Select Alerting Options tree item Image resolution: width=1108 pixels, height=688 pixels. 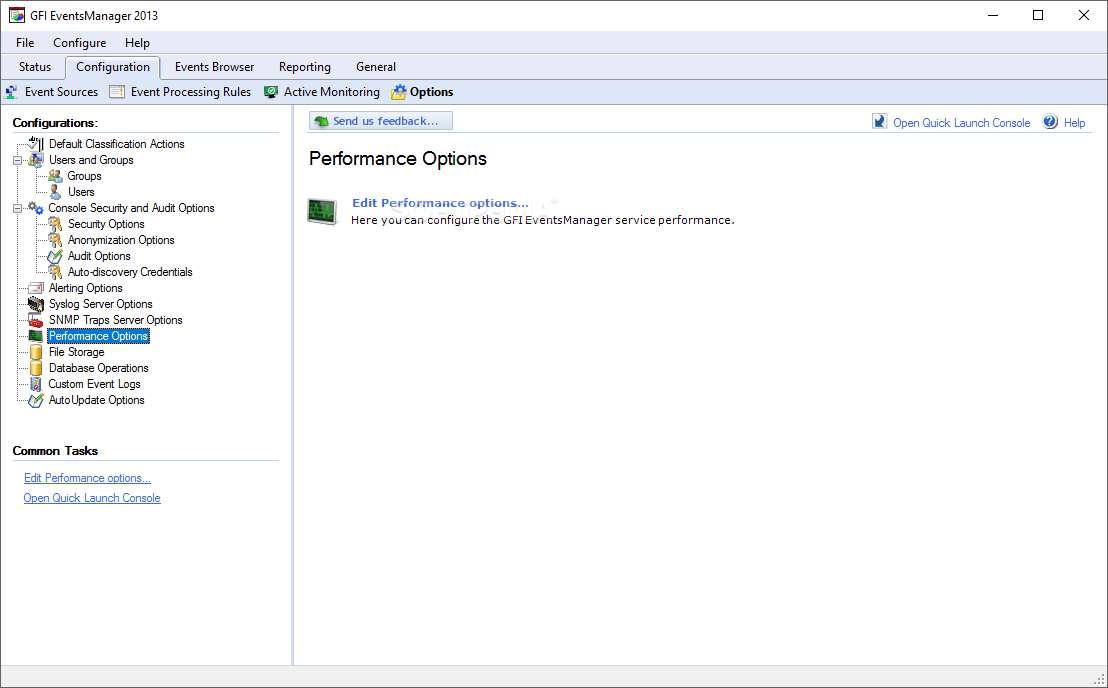point(86,288)
